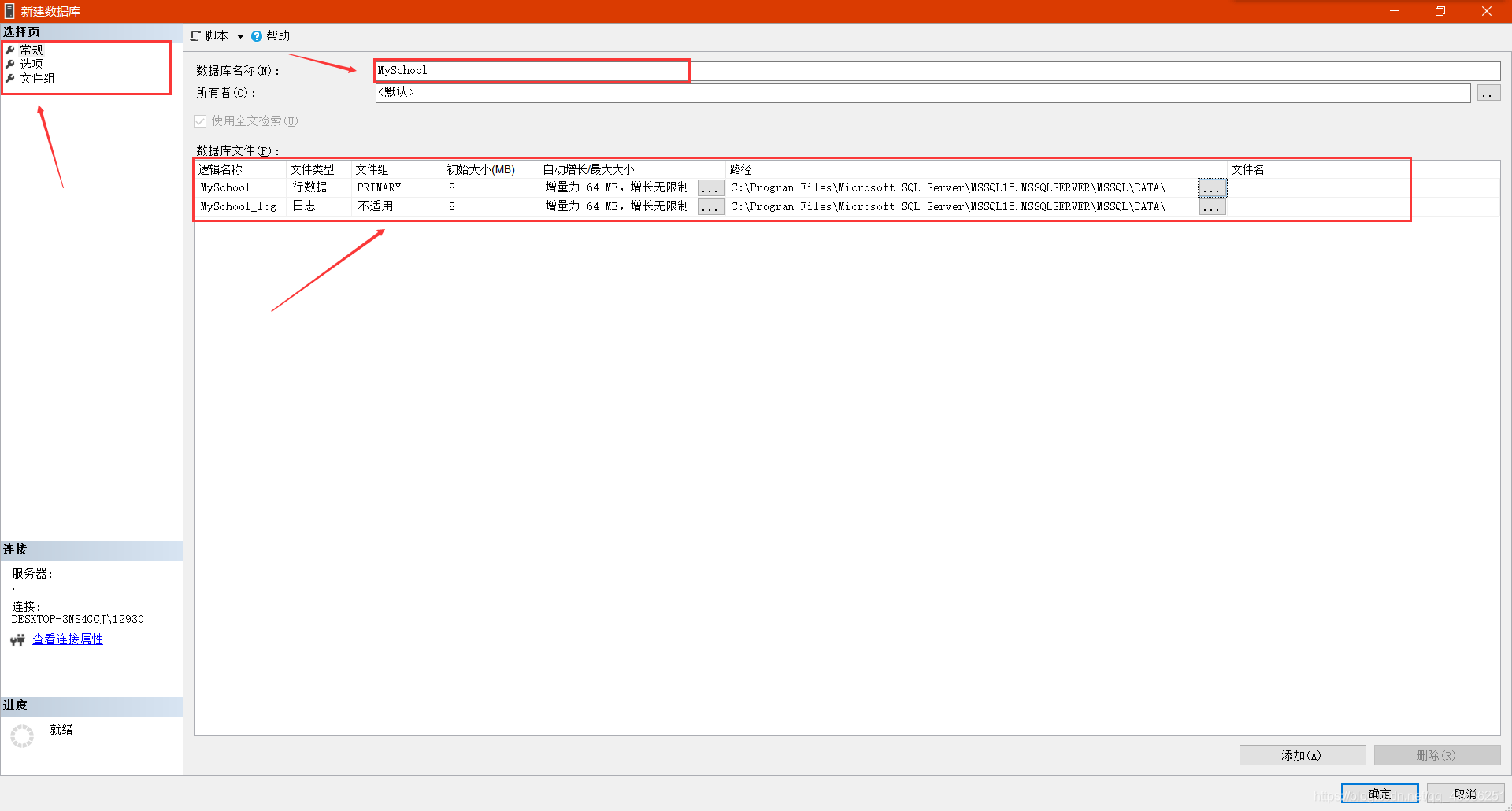This screenshot has height=811, width=1512.
Task: Click the 逻辑名称 column header
Action: click(240, 169)
